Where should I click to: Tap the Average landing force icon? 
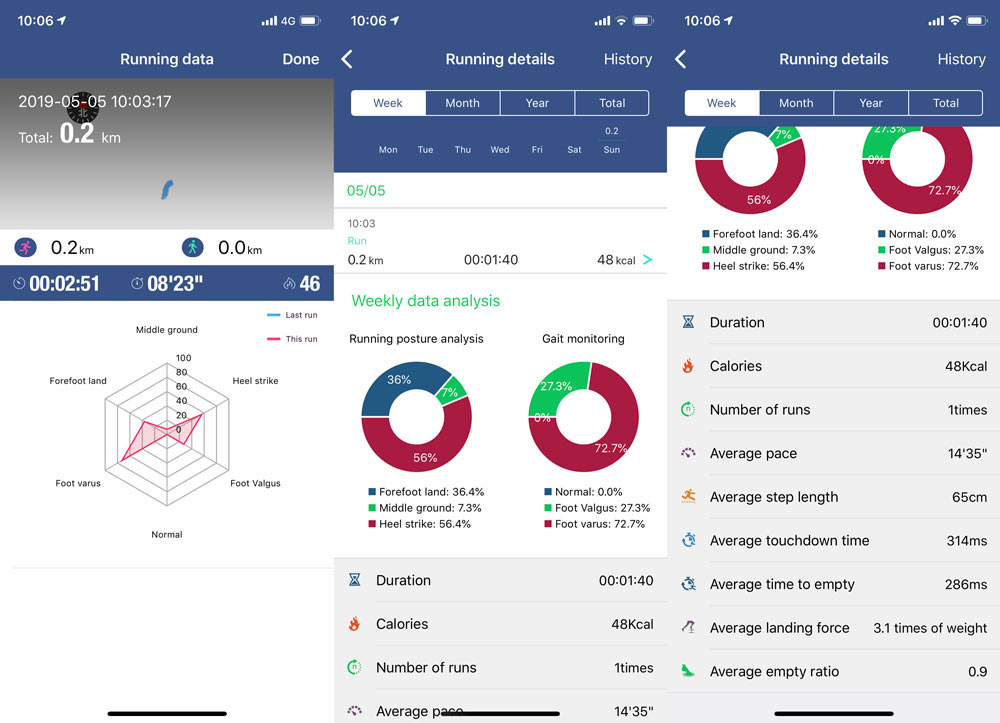pyautogui.click(x=688, y=627)
